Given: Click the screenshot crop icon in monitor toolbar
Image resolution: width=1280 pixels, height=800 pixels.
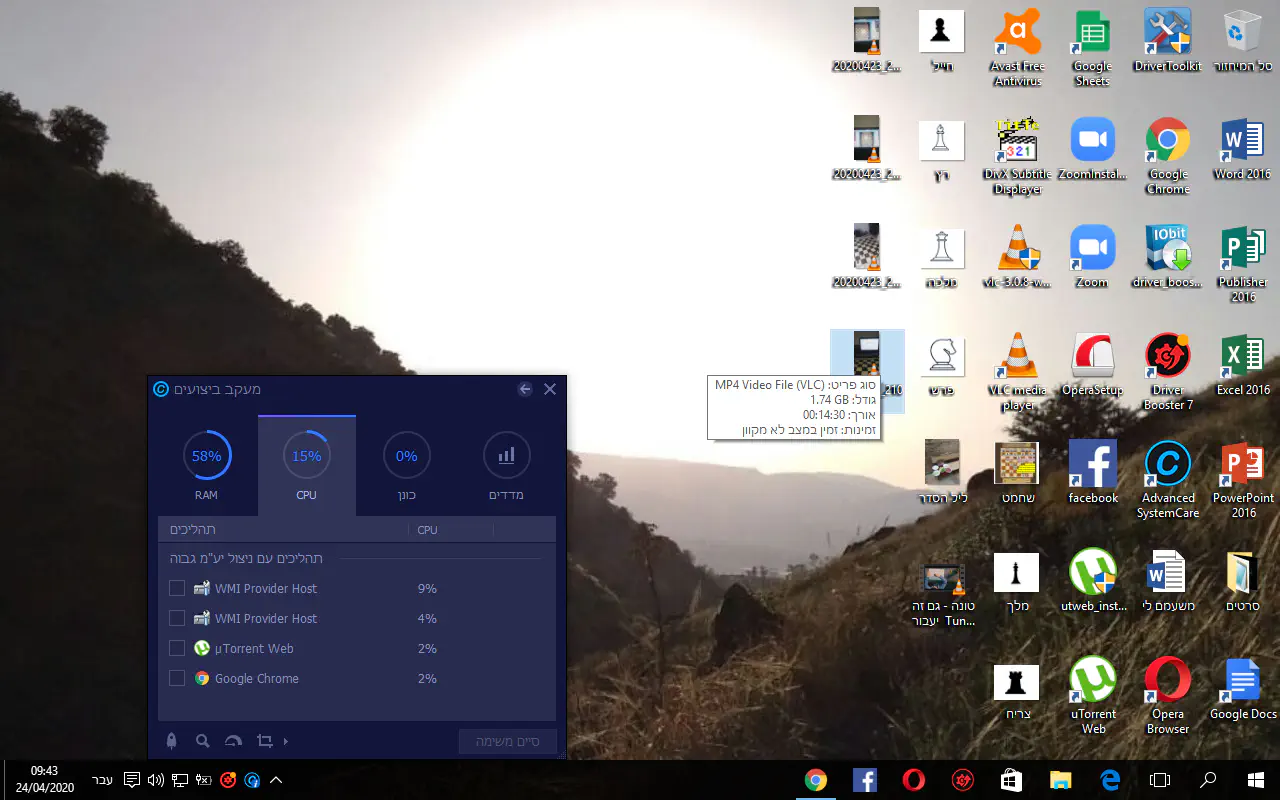Looking at the screenshot, I should [264, 741].
